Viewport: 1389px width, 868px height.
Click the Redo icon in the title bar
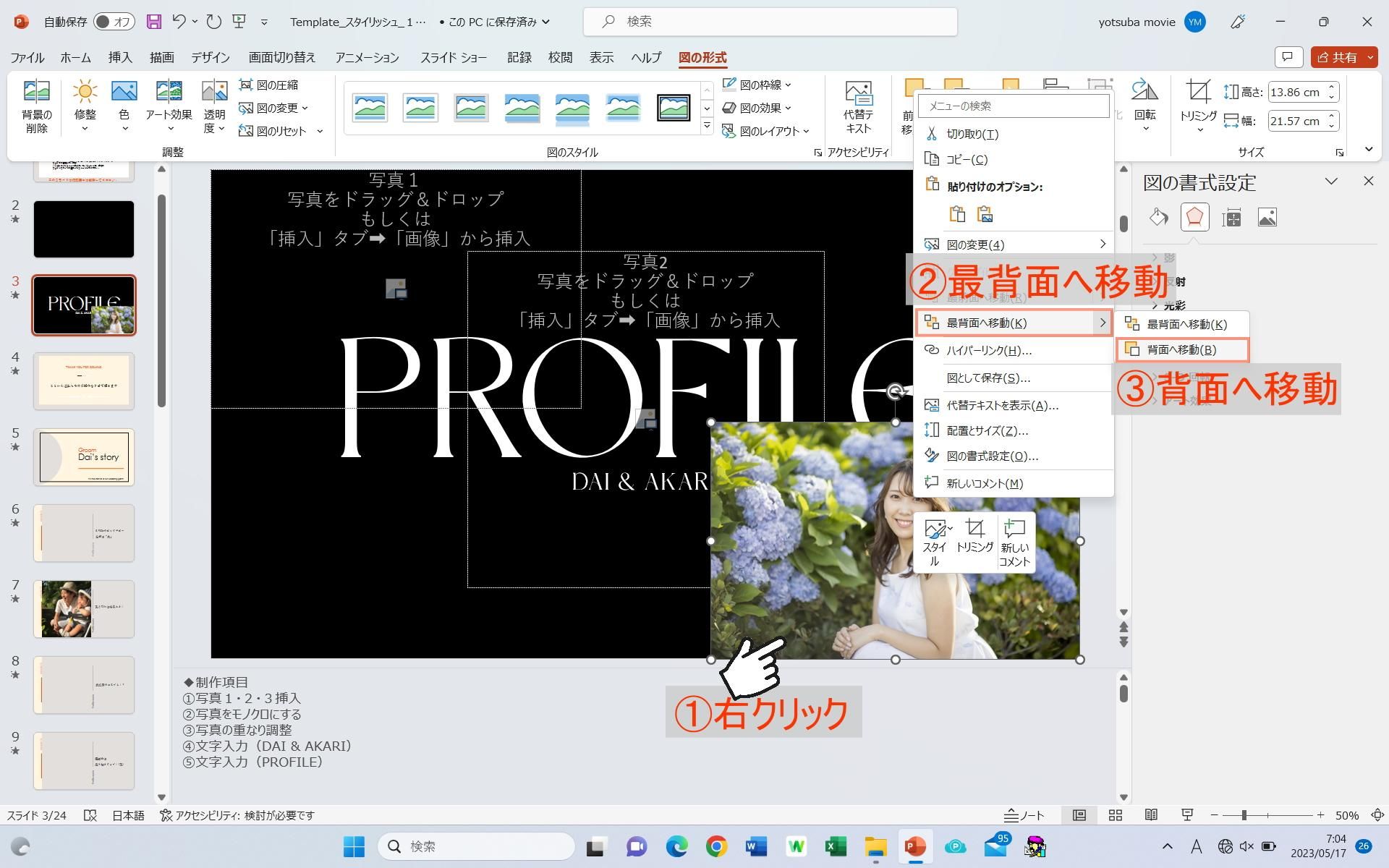213,22
